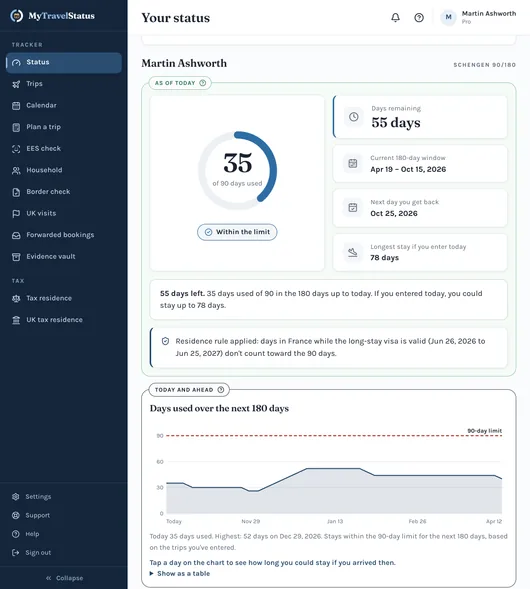Click the Within the limit badge
The height and width of the screenshot is (589, 530).
pos(237,232)
